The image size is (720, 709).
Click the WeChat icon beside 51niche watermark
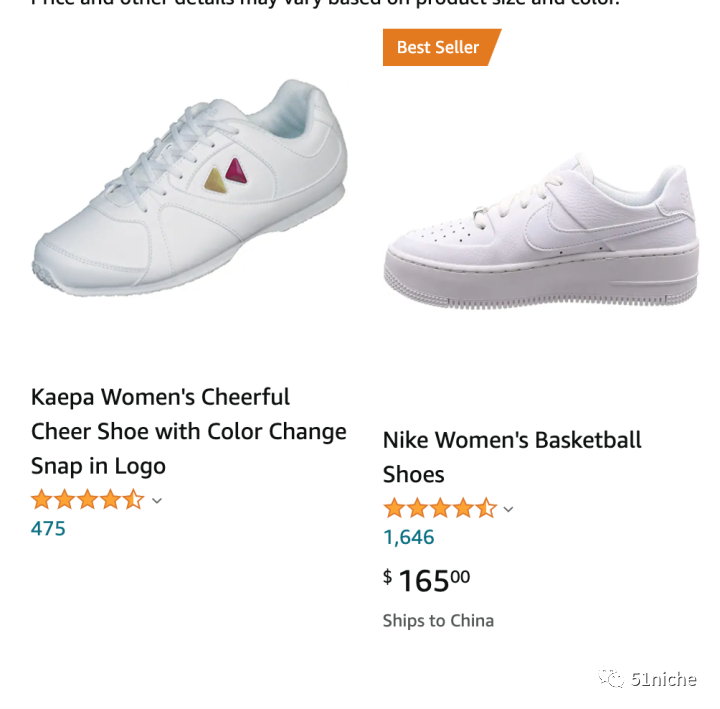click(611, 679)
